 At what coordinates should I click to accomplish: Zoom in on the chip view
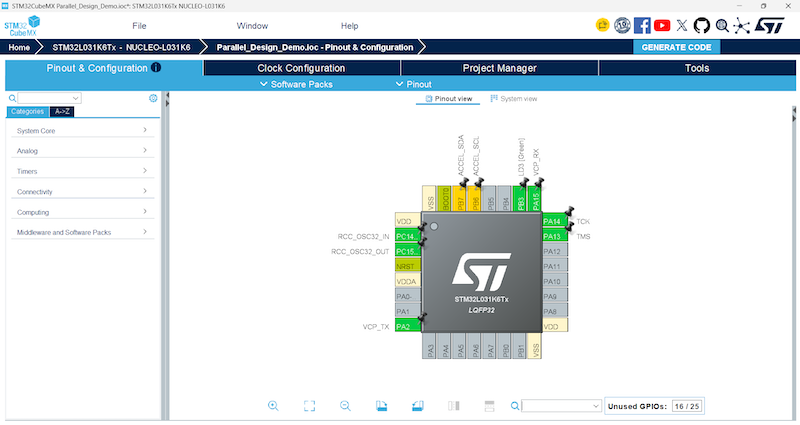click(273, 406)
